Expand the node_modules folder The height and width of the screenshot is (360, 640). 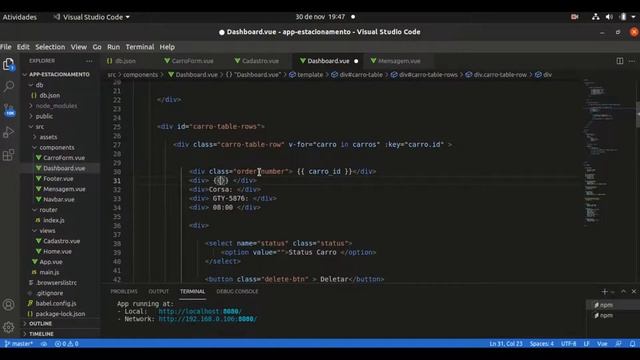(56, 106)
